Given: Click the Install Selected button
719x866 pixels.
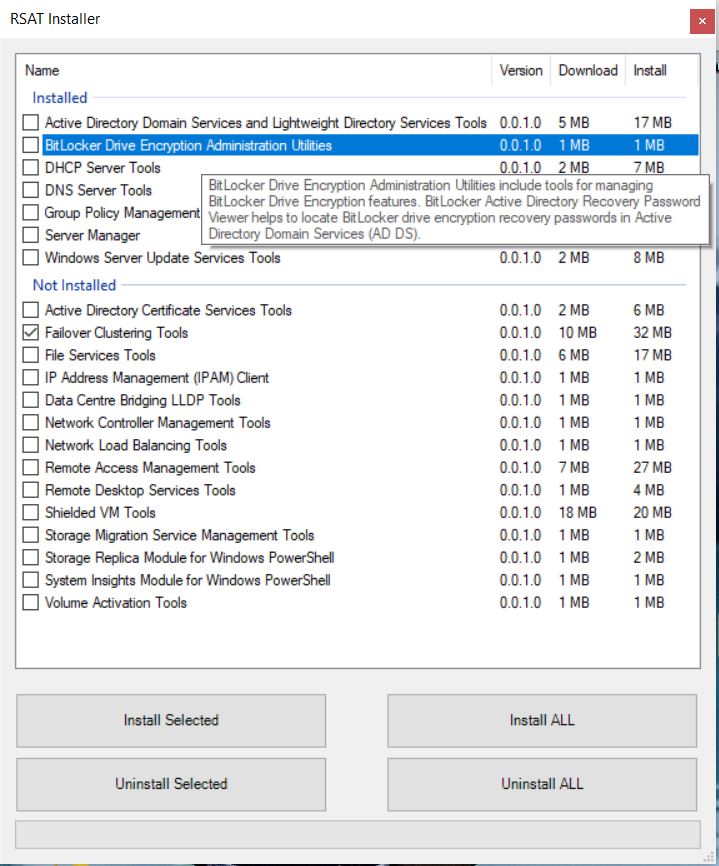Looking at the screenshot, I should point(171,721).
